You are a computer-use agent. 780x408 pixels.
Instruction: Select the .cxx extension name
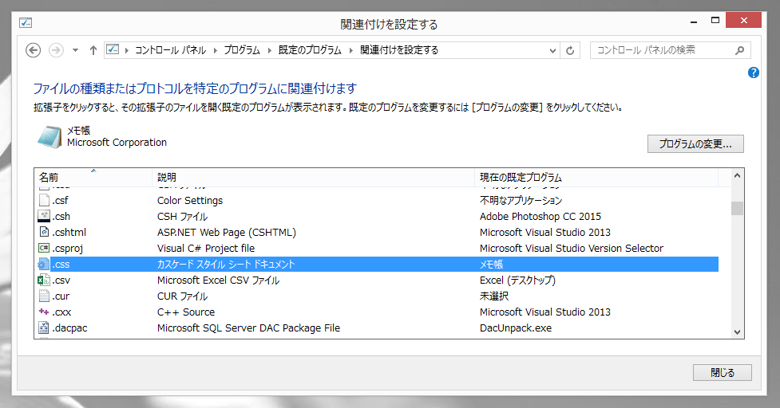62,312
